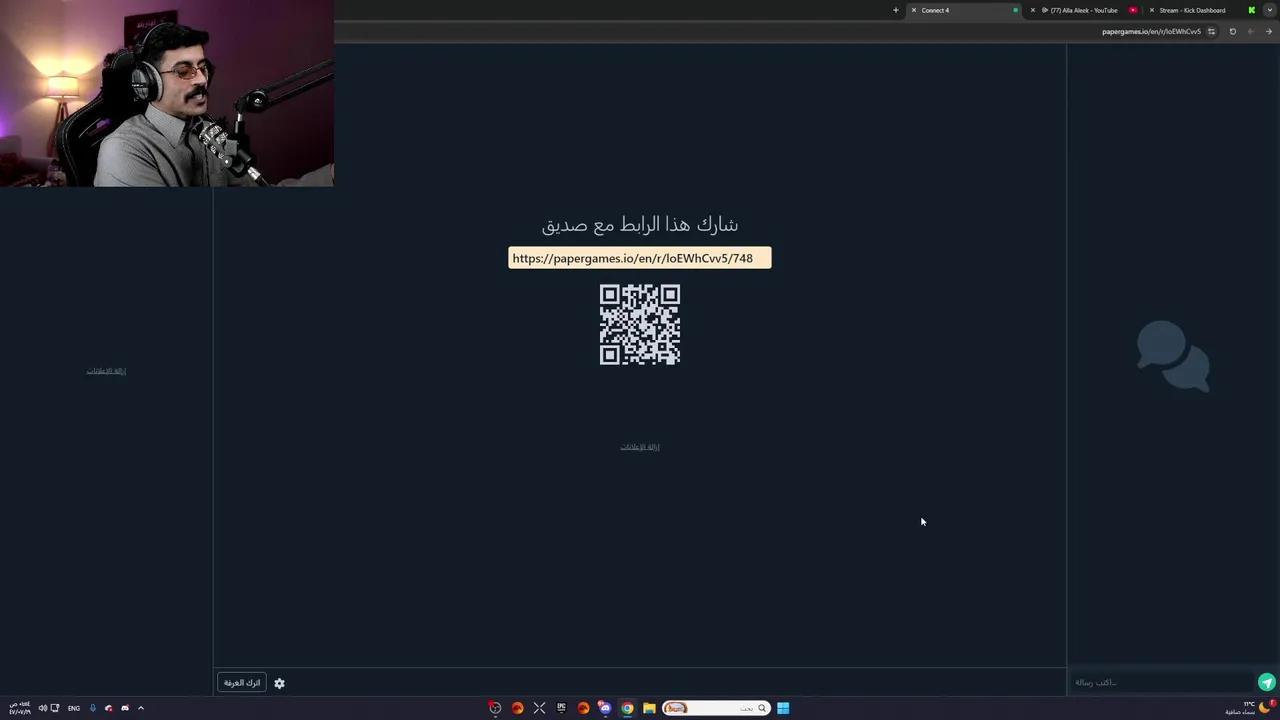
Task: Close the Connect 4 tab
Action: pos(914,10)
